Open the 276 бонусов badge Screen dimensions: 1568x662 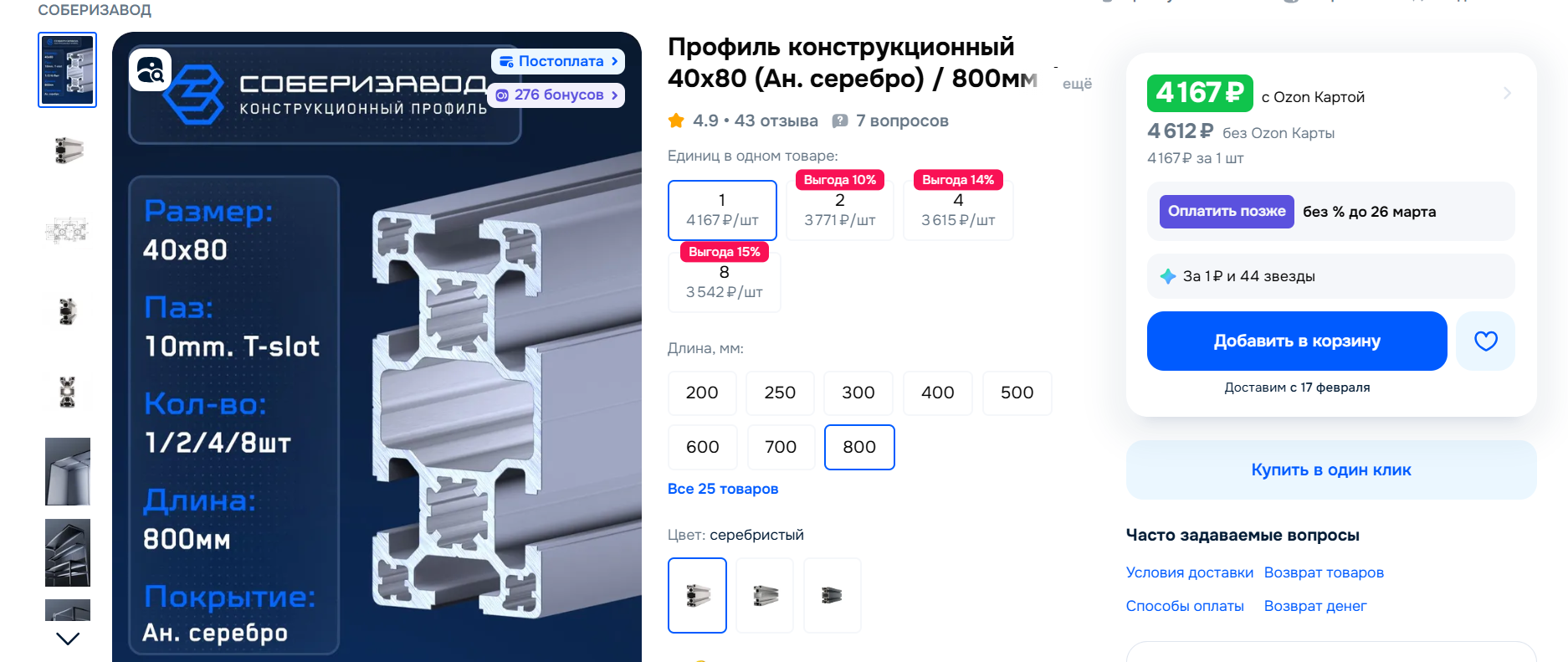tap(556, 95)
